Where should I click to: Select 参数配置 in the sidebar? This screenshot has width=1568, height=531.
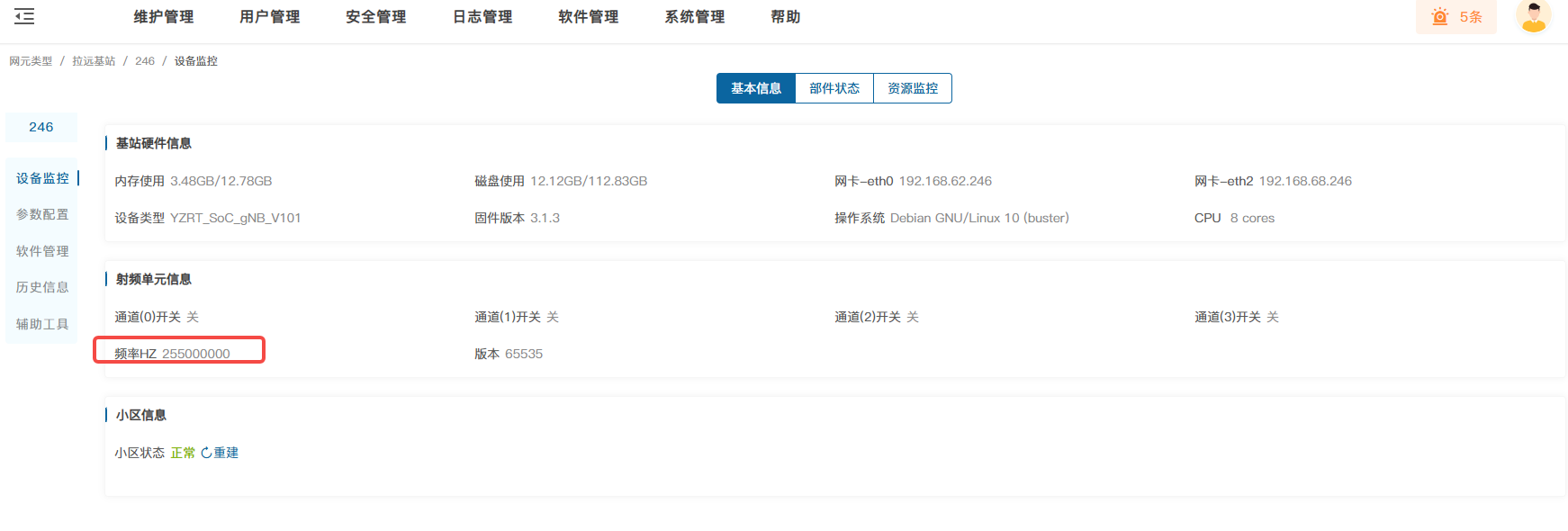click(42, 214)
